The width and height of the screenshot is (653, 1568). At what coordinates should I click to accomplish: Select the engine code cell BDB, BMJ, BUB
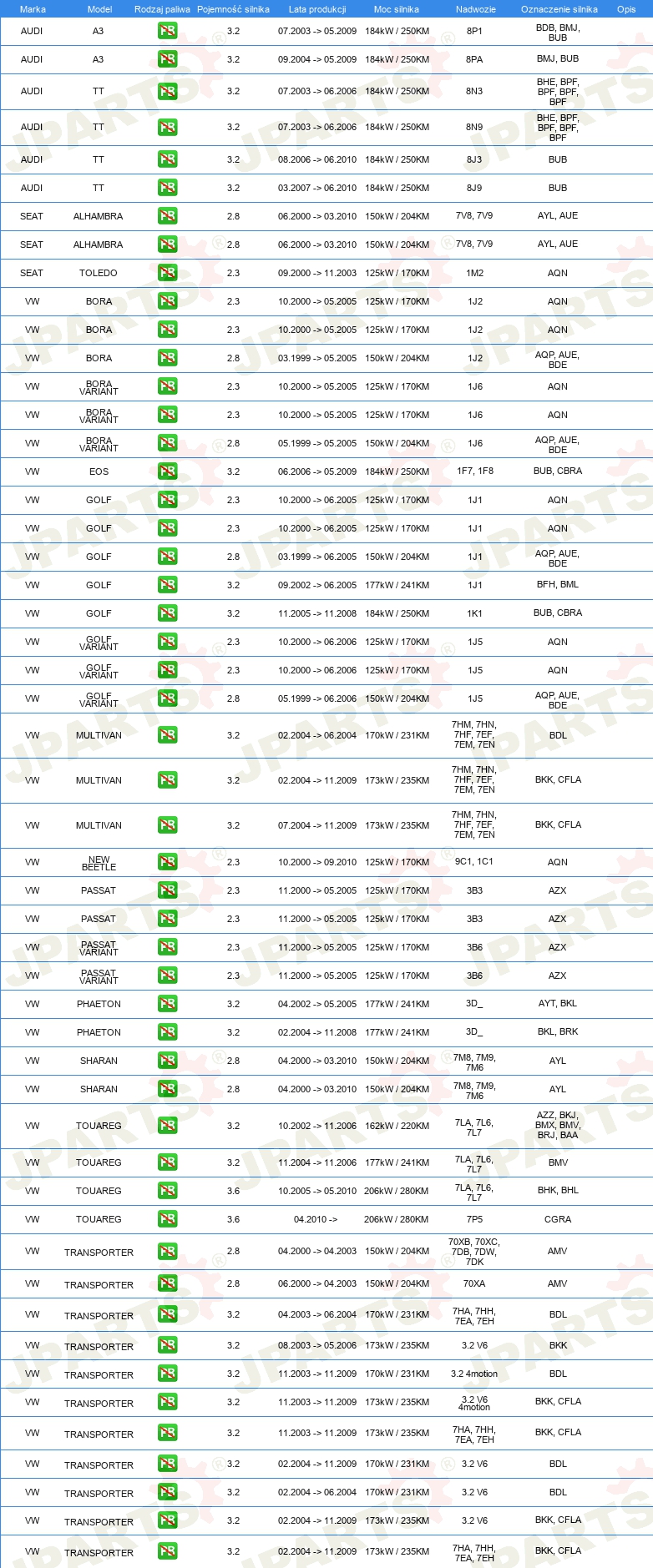click(x=558, y=33)
